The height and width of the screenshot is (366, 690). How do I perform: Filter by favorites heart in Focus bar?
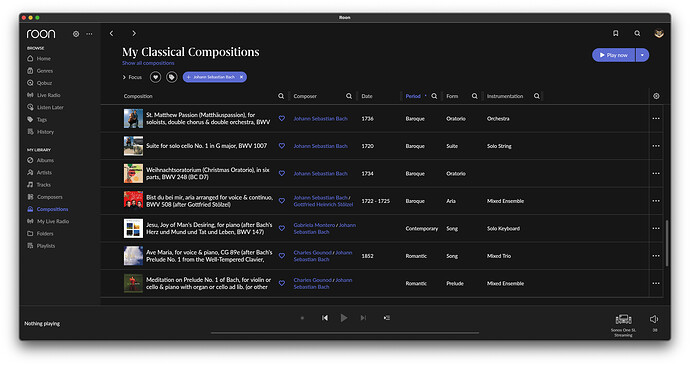click(x=155, y=77)
